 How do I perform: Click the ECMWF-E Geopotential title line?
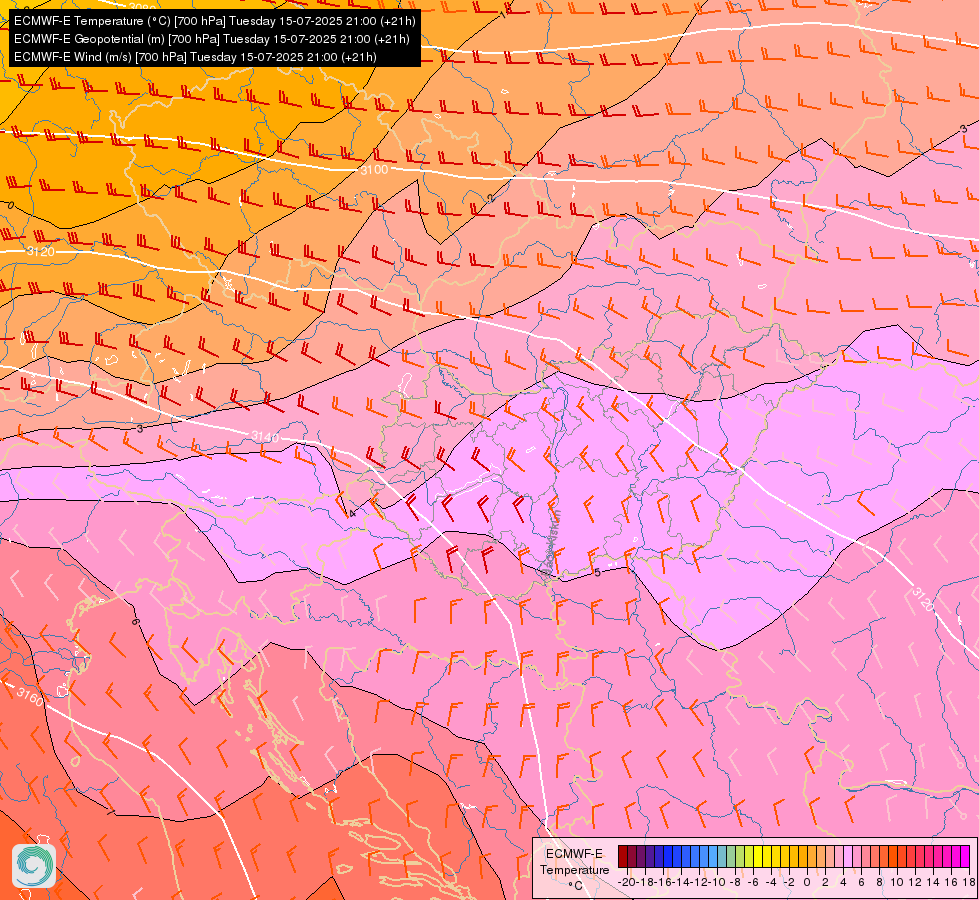point(212,39)
